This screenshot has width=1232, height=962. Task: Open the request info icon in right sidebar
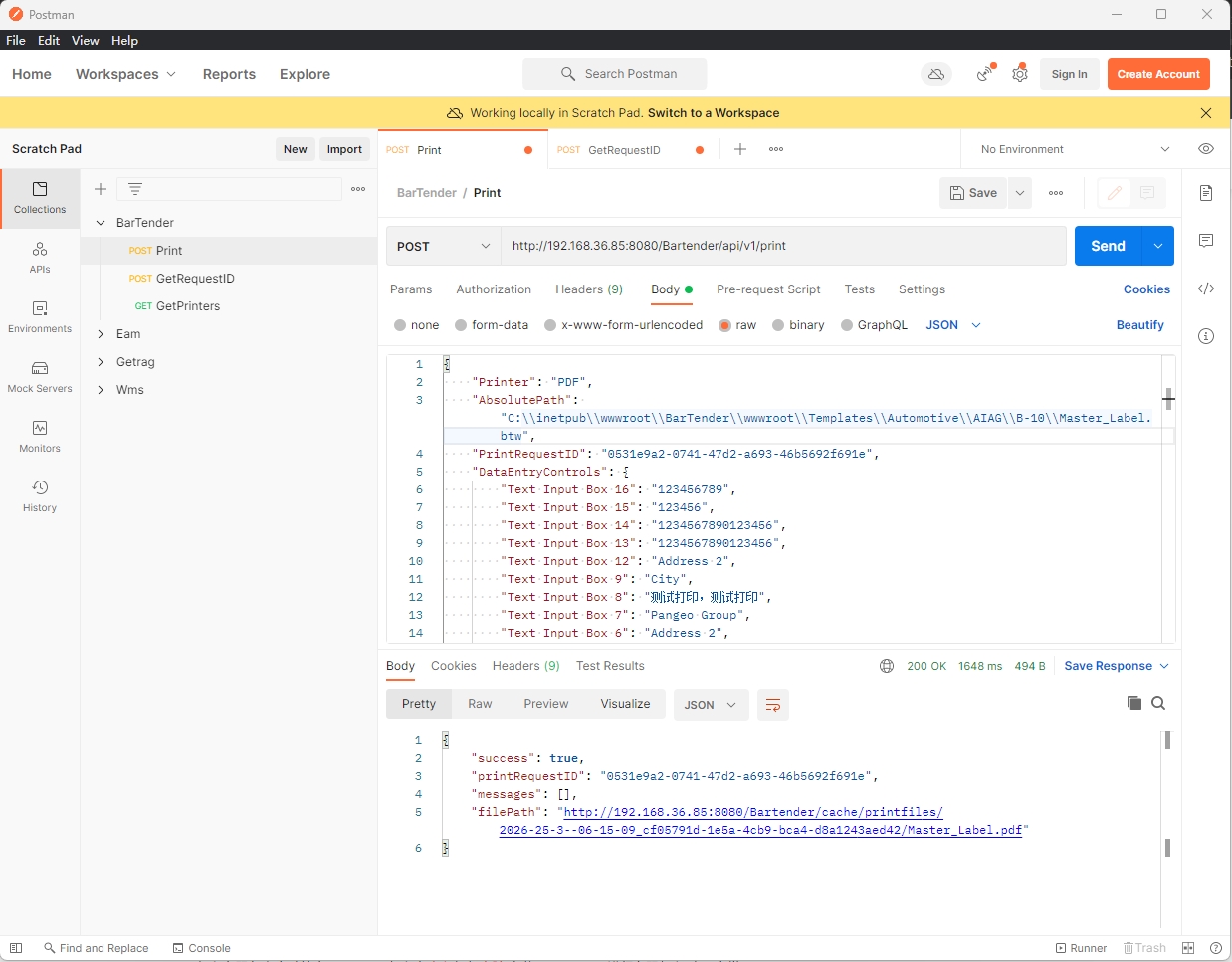1206,336
